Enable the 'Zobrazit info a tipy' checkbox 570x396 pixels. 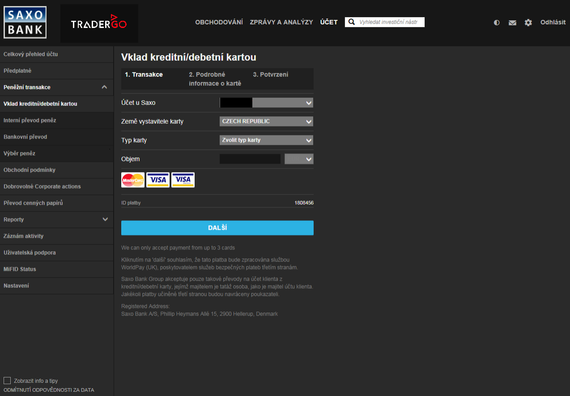[7, 380]
